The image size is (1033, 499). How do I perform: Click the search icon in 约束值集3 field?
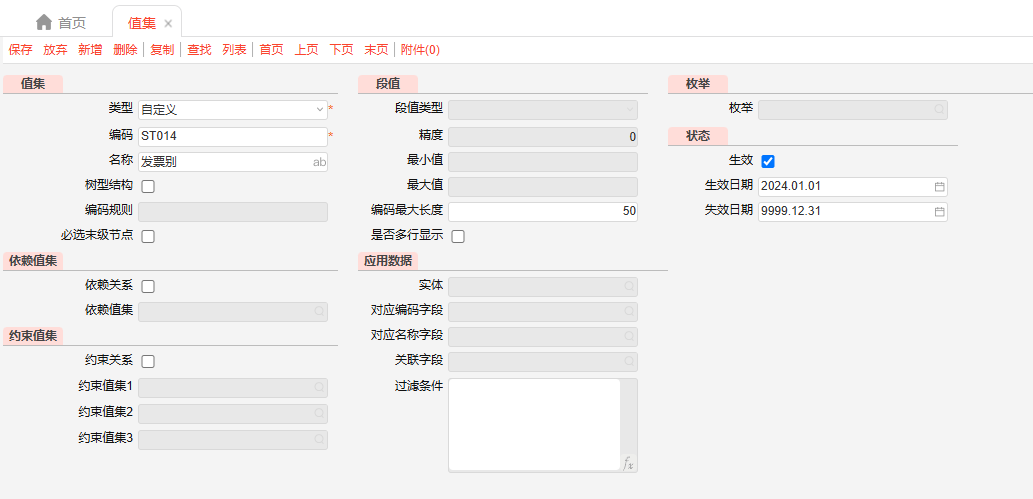(319, 438)
